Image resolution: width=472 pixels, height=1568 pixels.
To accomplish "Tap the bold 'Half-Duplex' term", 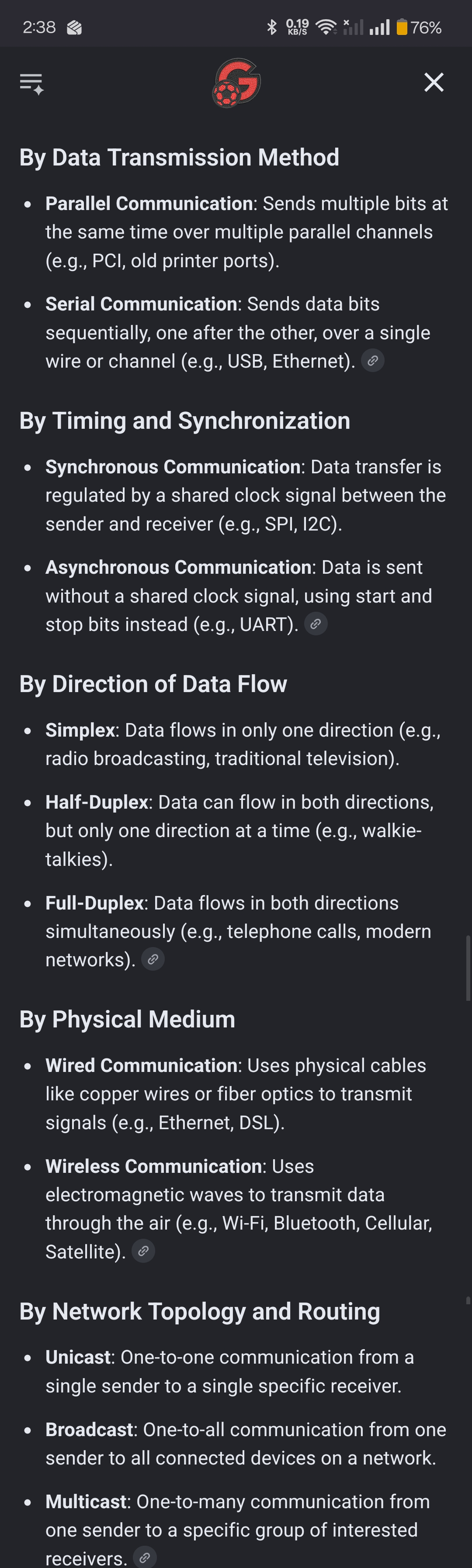I will [97, 802].
